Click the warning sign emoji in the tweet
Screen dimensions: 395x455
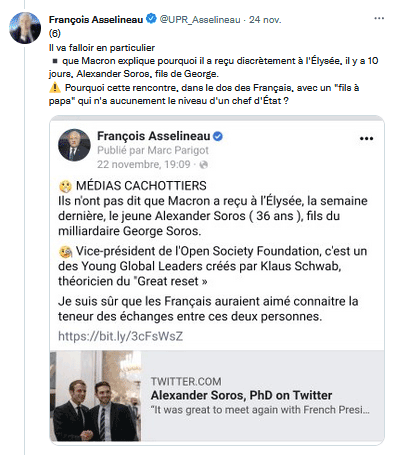[x=55, y=88]
